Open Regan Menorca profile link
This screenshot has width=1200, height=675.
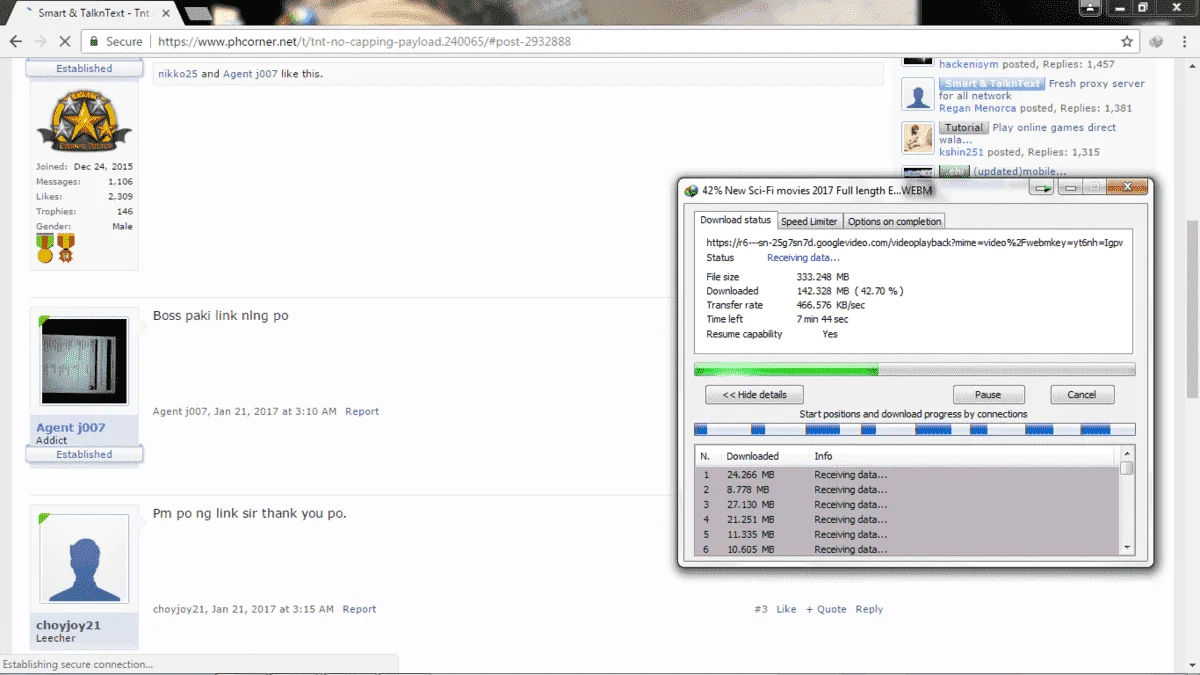[978, 108]
